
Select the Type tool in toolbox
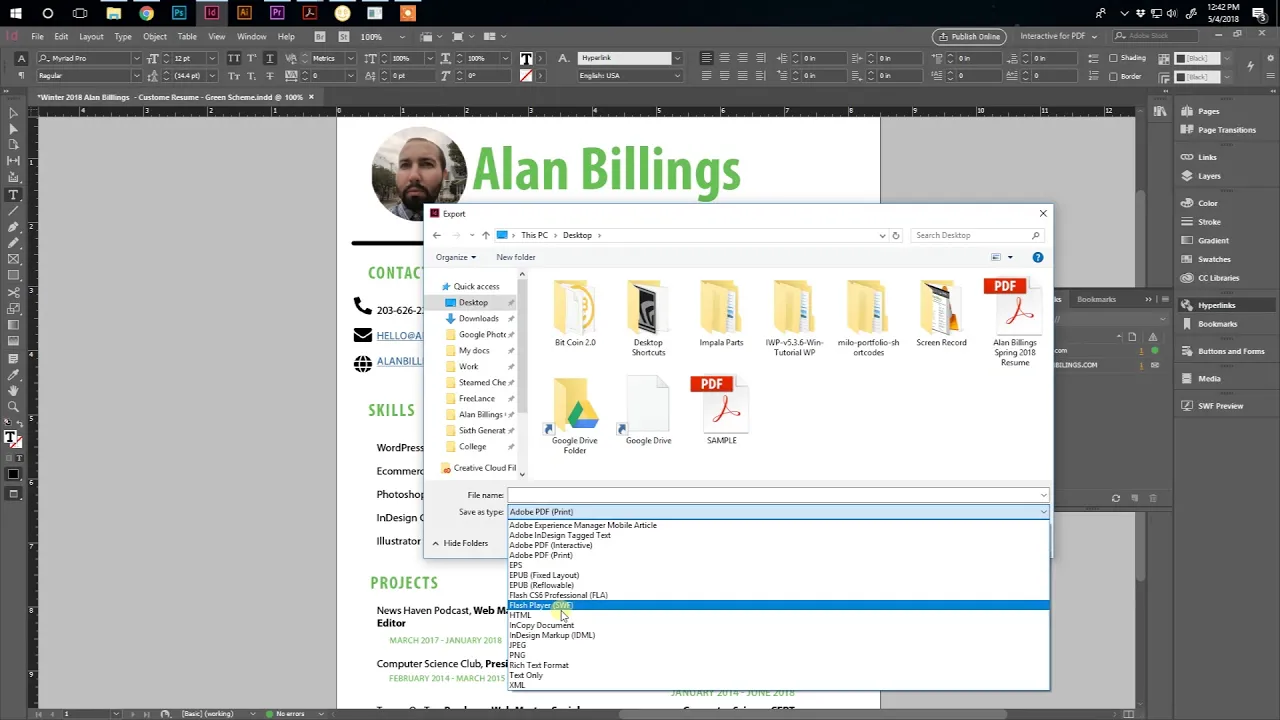point(13,195)
